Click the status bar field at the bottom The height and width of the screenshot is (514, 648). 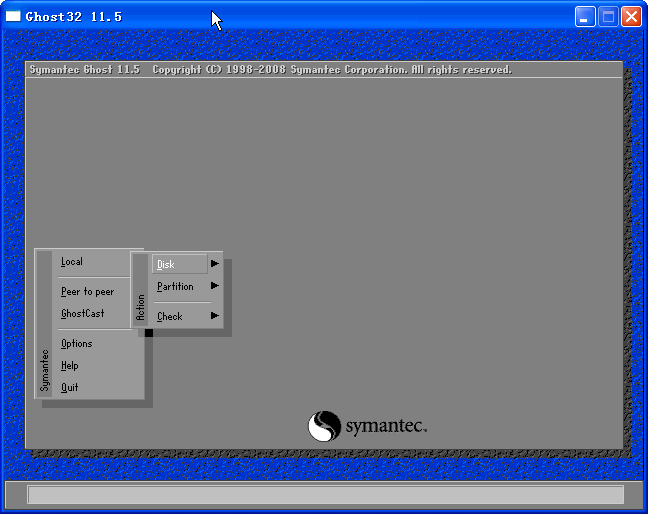326,495
